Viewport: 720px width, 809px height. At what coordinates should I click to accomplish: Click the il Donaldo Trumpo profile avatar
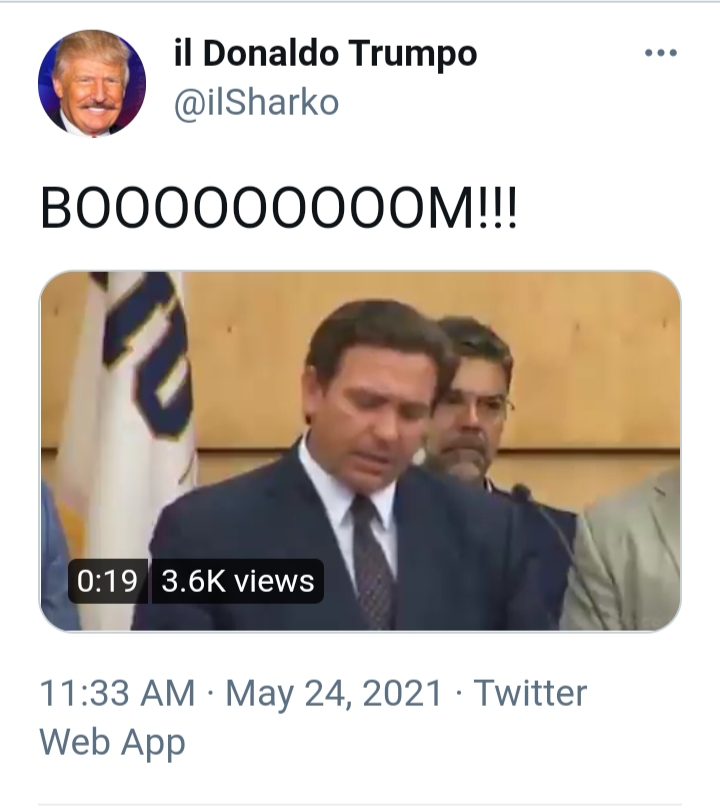tap(92, 83)
